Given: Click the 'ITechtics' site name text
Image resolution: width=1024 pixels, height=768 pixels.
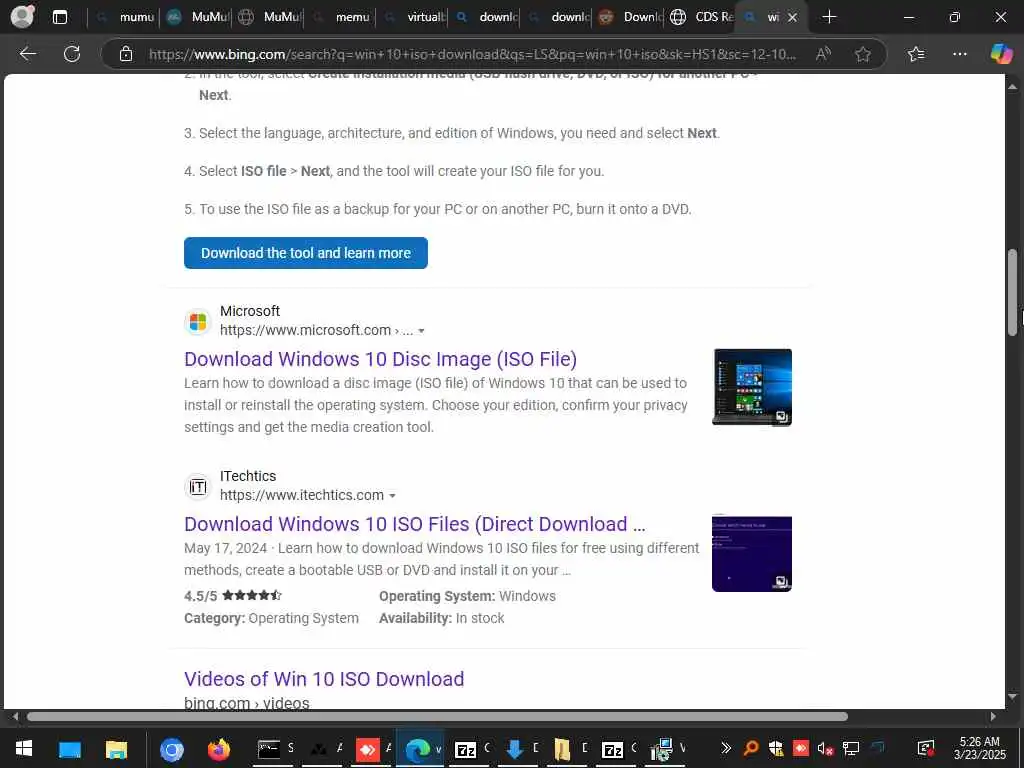Looking at the screenshot, I should click(248, 476).
